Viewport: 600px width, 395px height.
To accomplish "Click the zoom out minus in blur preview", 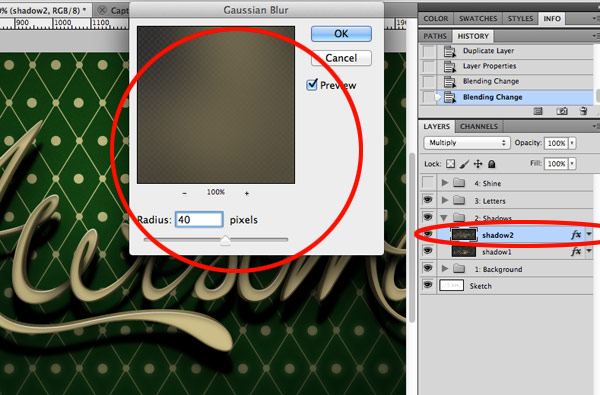I will click(184, 193).
